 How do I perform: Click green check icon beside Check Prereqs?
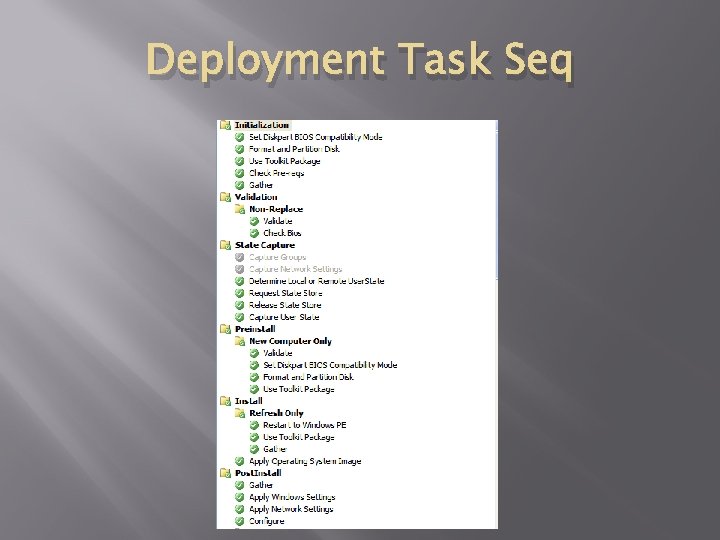pos(239,173)
